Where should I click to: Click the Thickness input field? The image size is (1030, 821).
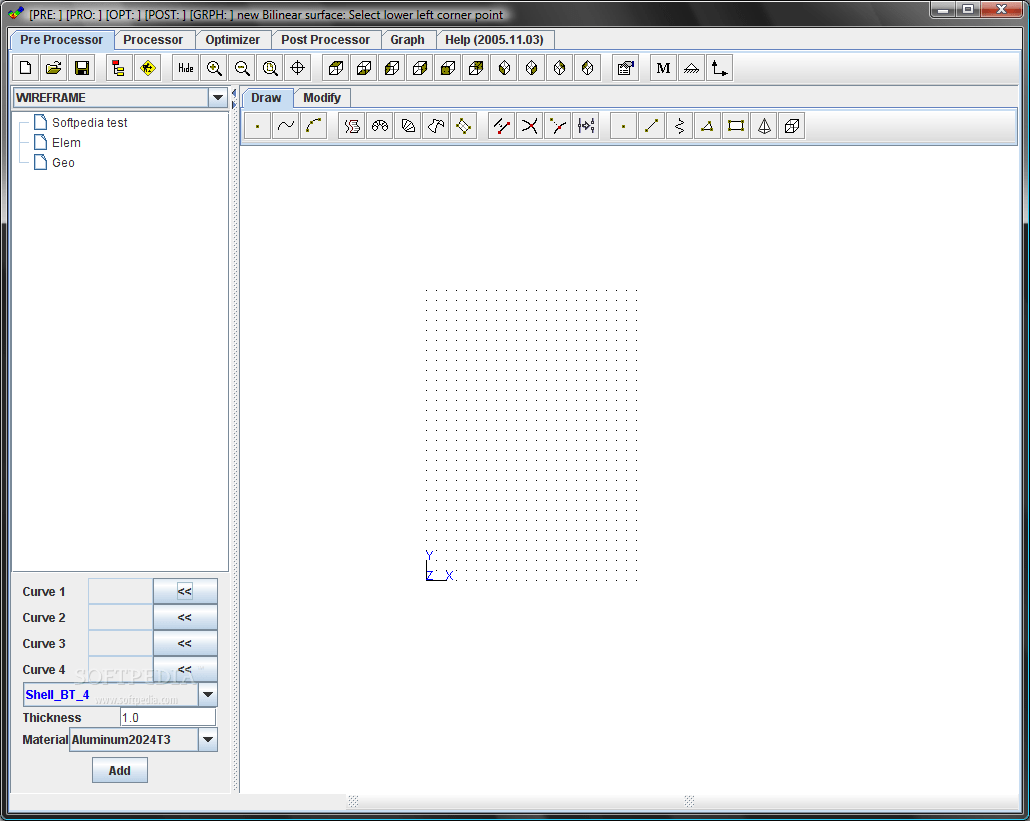(x=168, y=717)
